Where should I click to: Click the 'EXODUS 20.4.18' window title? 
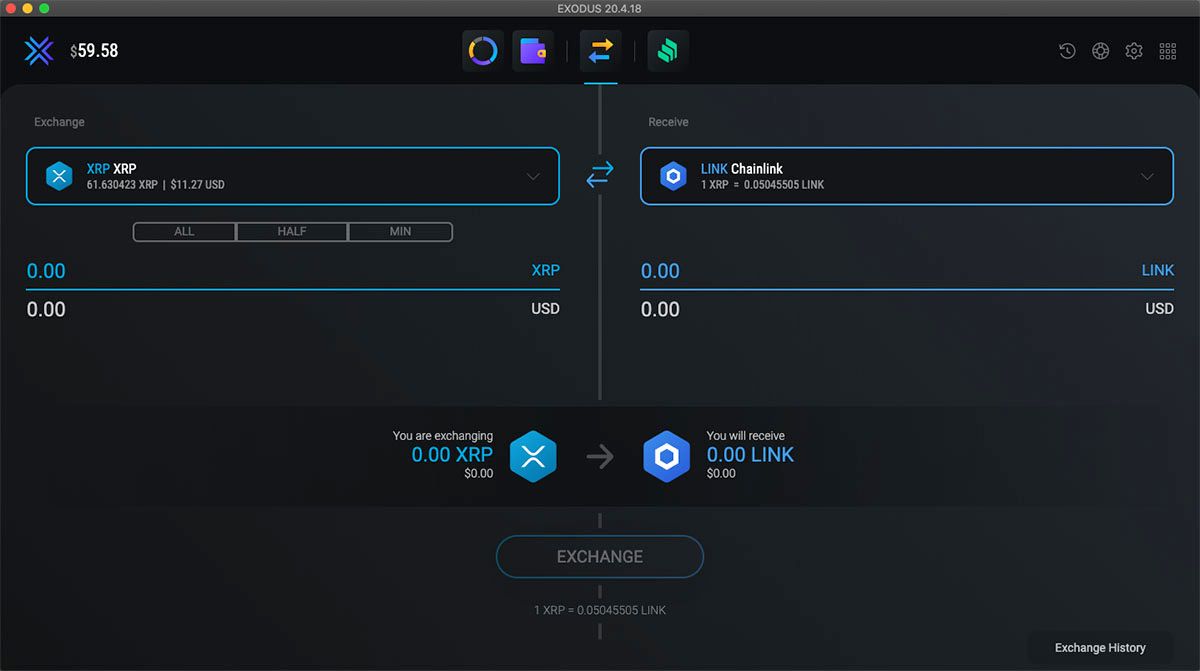click(600, 8)
